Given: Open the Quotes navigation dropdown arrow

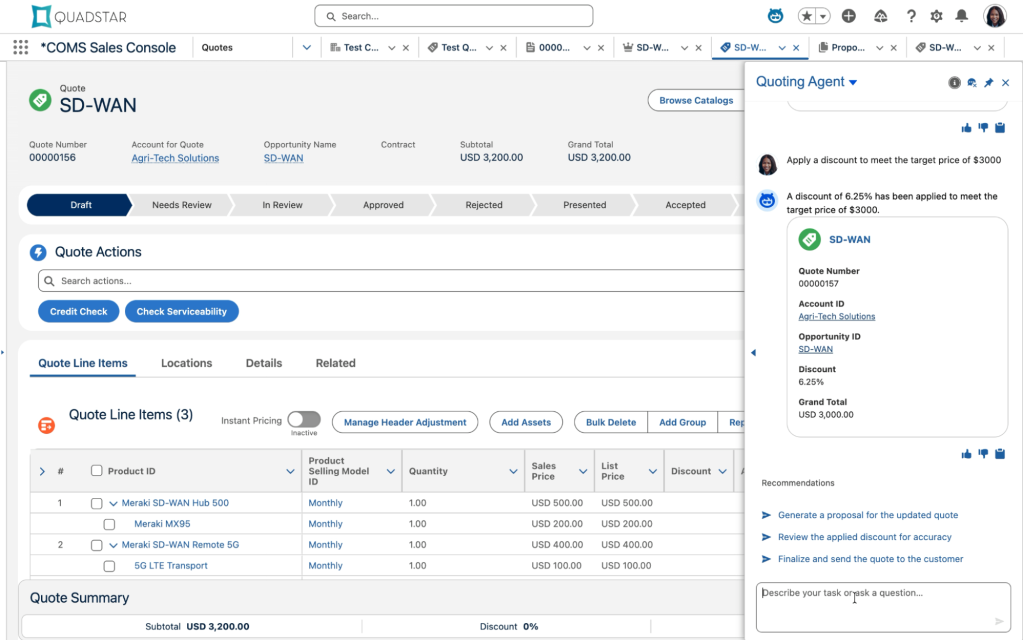Looking at the screenshot, I should click(x=305, y=47).
